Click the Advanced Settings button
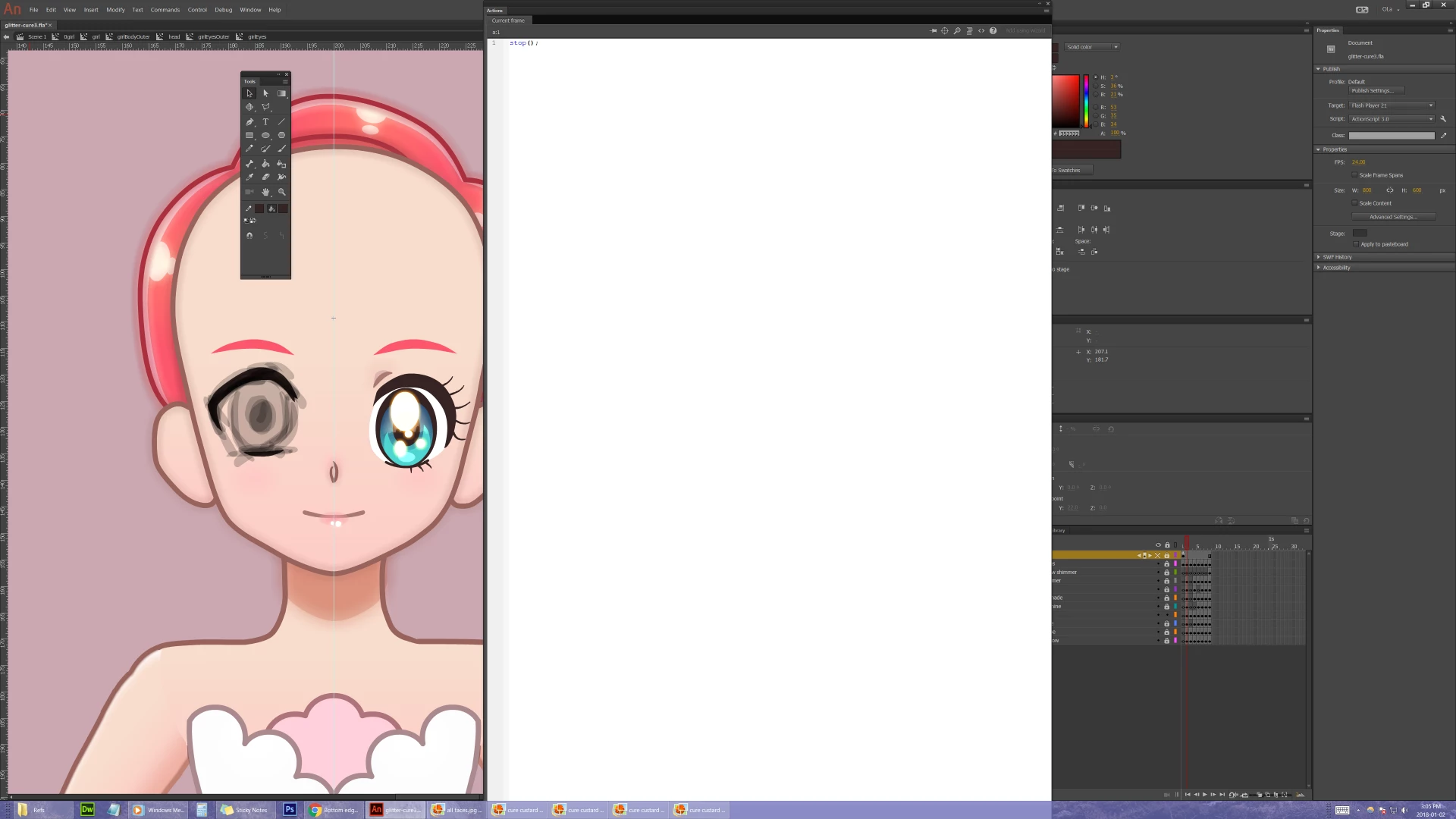 [x=1393, y=217]
